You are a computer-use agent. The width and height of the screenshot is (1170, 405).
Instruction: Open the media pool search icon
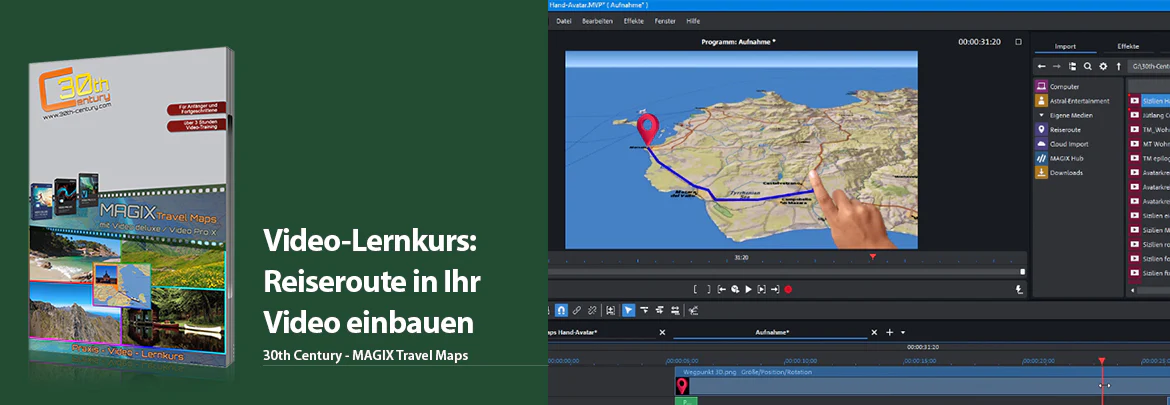(1087, 66)
